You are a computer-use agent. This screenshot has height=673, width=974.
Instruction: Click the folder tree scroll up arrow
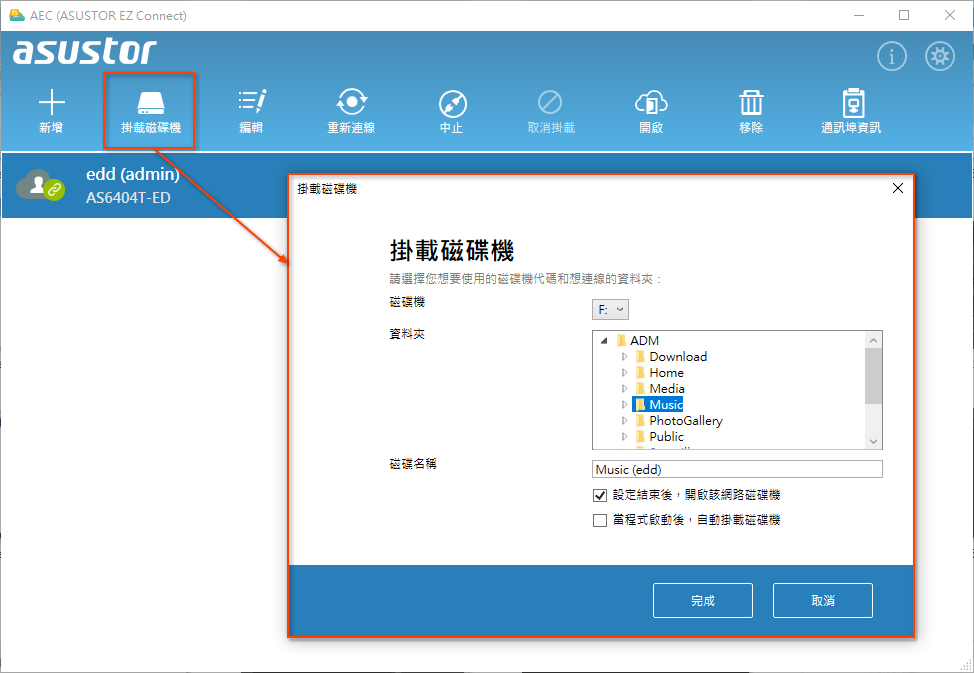[873, 340]
